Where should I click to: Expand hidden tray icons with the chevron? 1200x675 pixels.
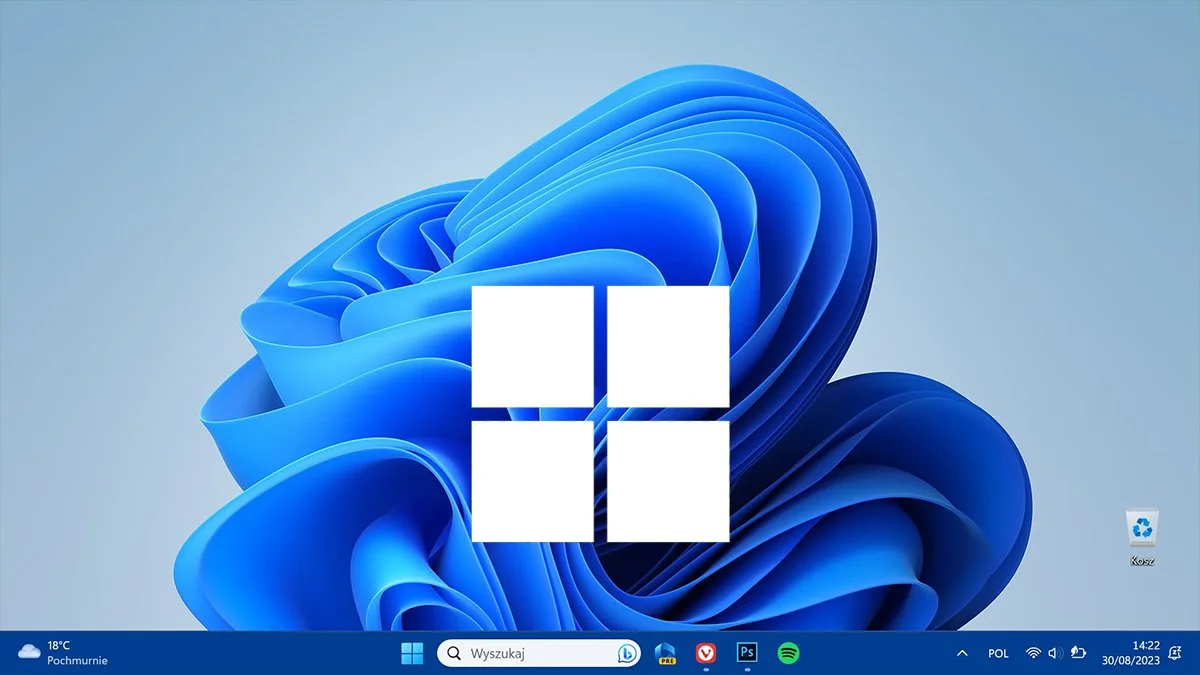pos(962,653)
